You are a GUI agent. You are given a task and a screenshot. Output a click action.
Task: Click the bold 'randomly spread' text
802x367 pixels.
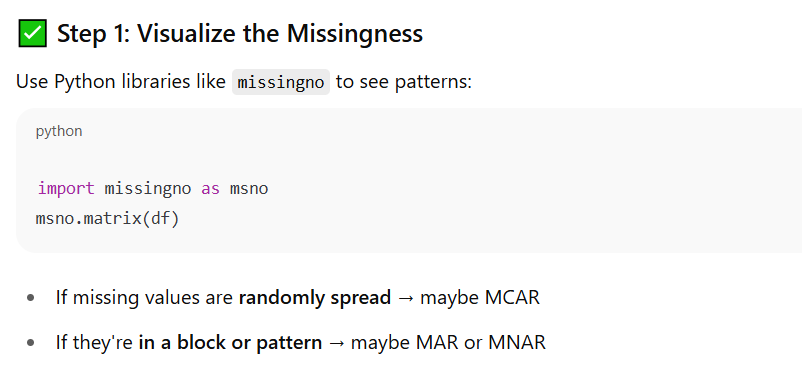[x=315, y=297]
